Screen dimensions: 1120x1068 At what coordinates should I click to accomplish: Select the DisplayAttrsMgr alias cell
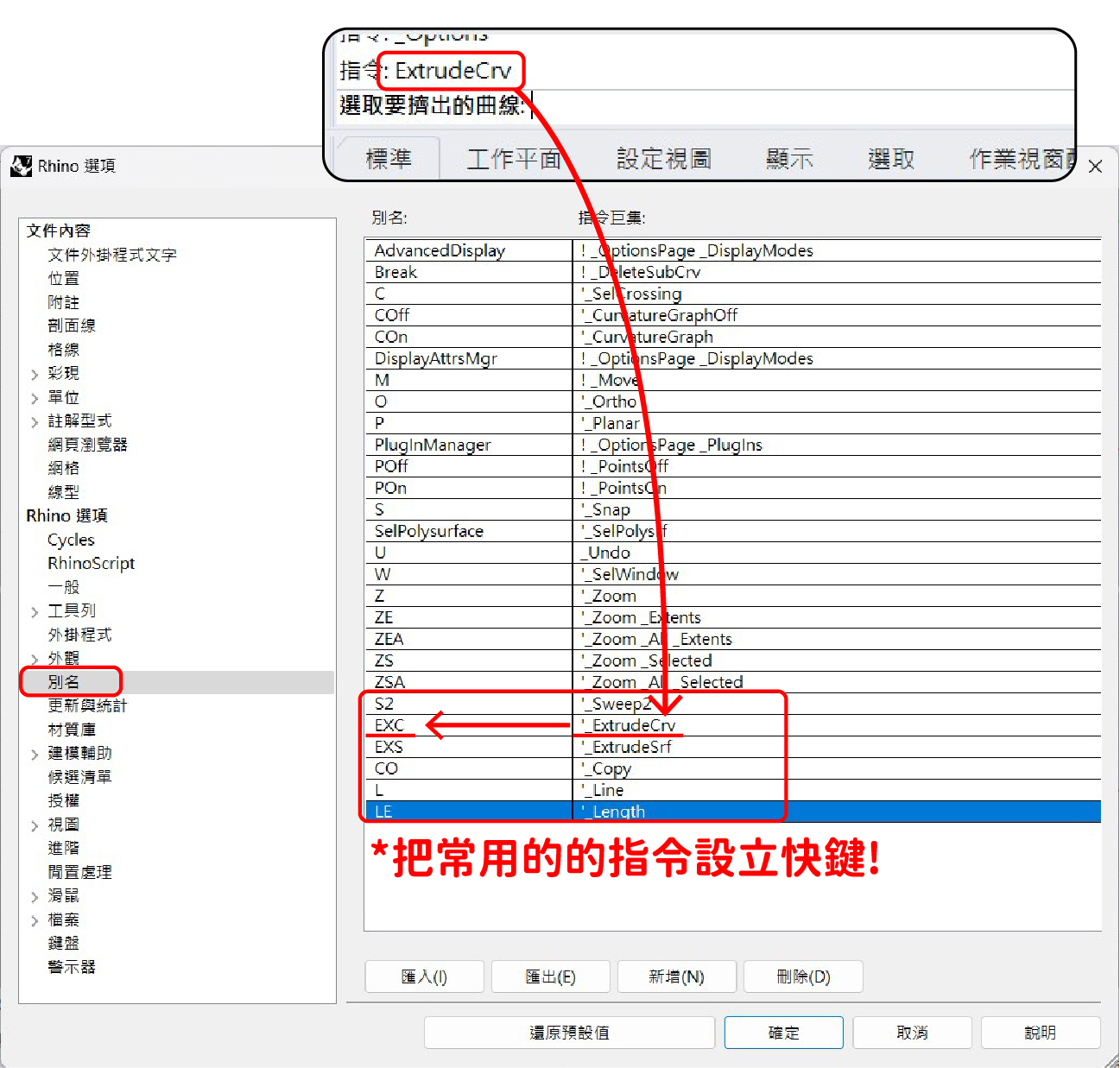tap(468, 358)
